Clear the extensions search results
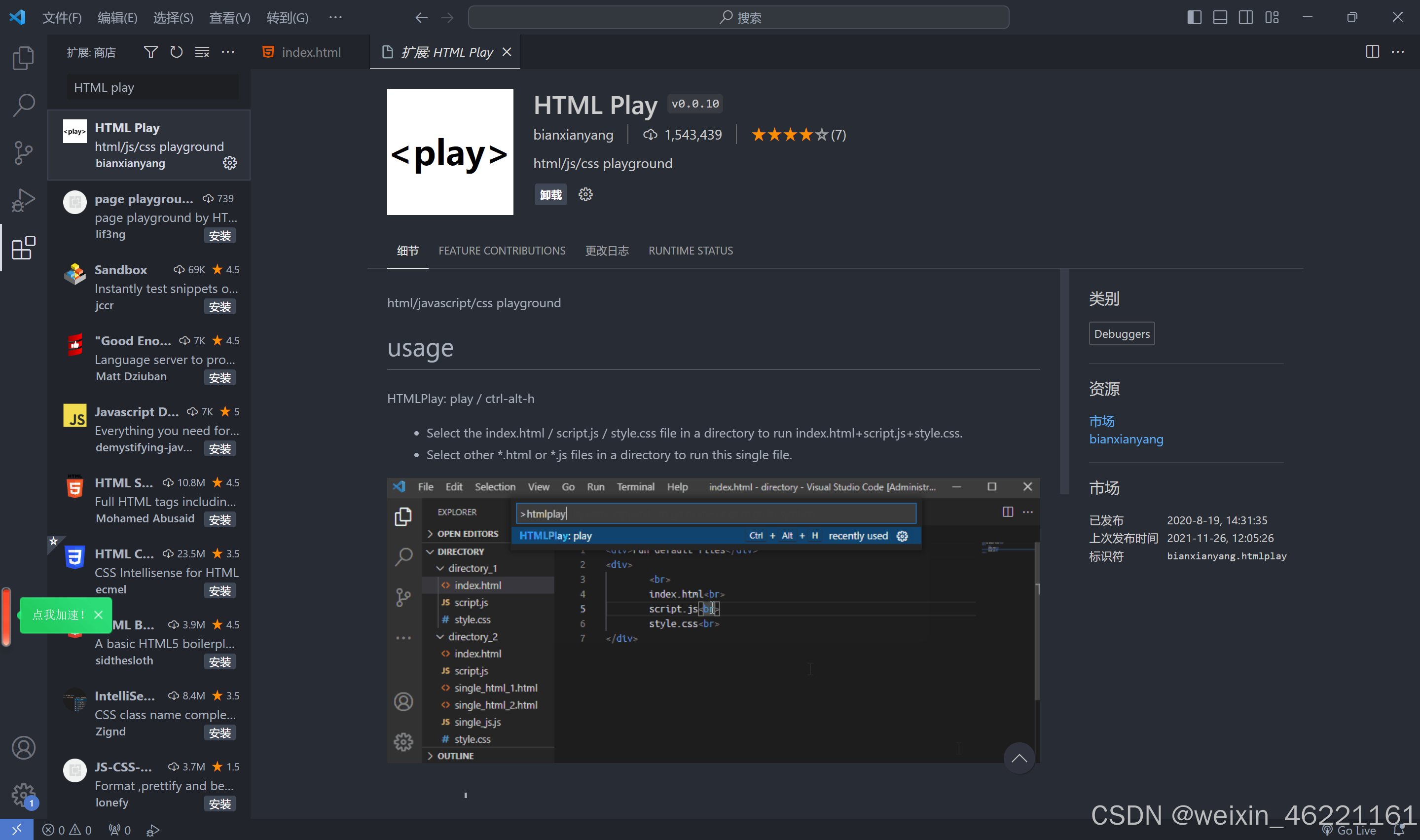 coord(202,51)
